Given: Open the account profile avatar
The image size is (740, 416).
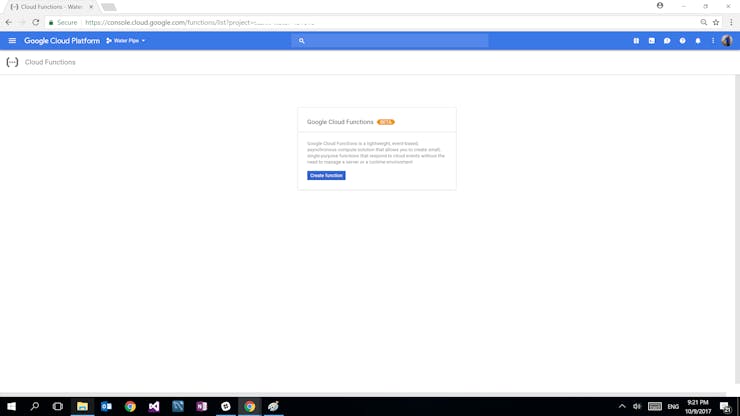Looking at the screenshot, I should 727,41.
